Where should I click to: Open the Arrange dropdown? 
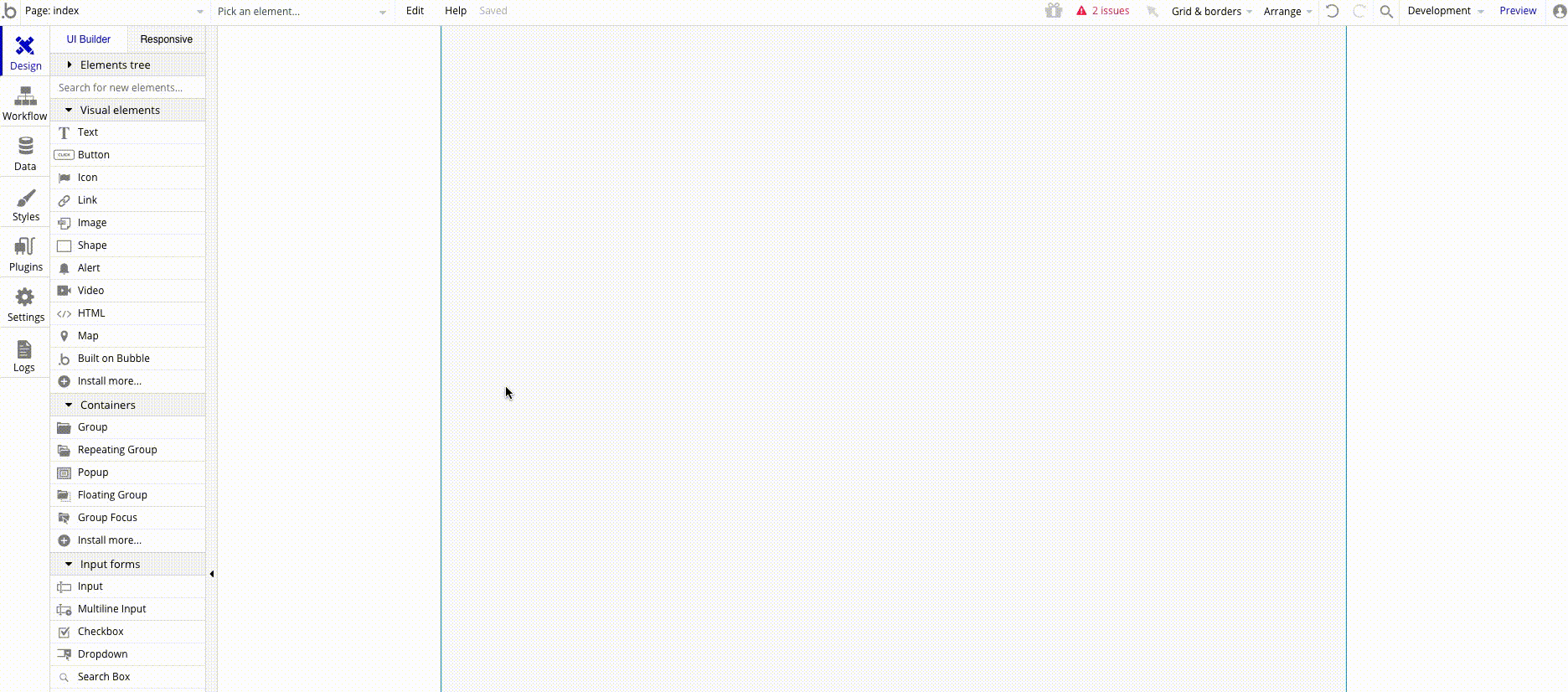point(1287,12)
